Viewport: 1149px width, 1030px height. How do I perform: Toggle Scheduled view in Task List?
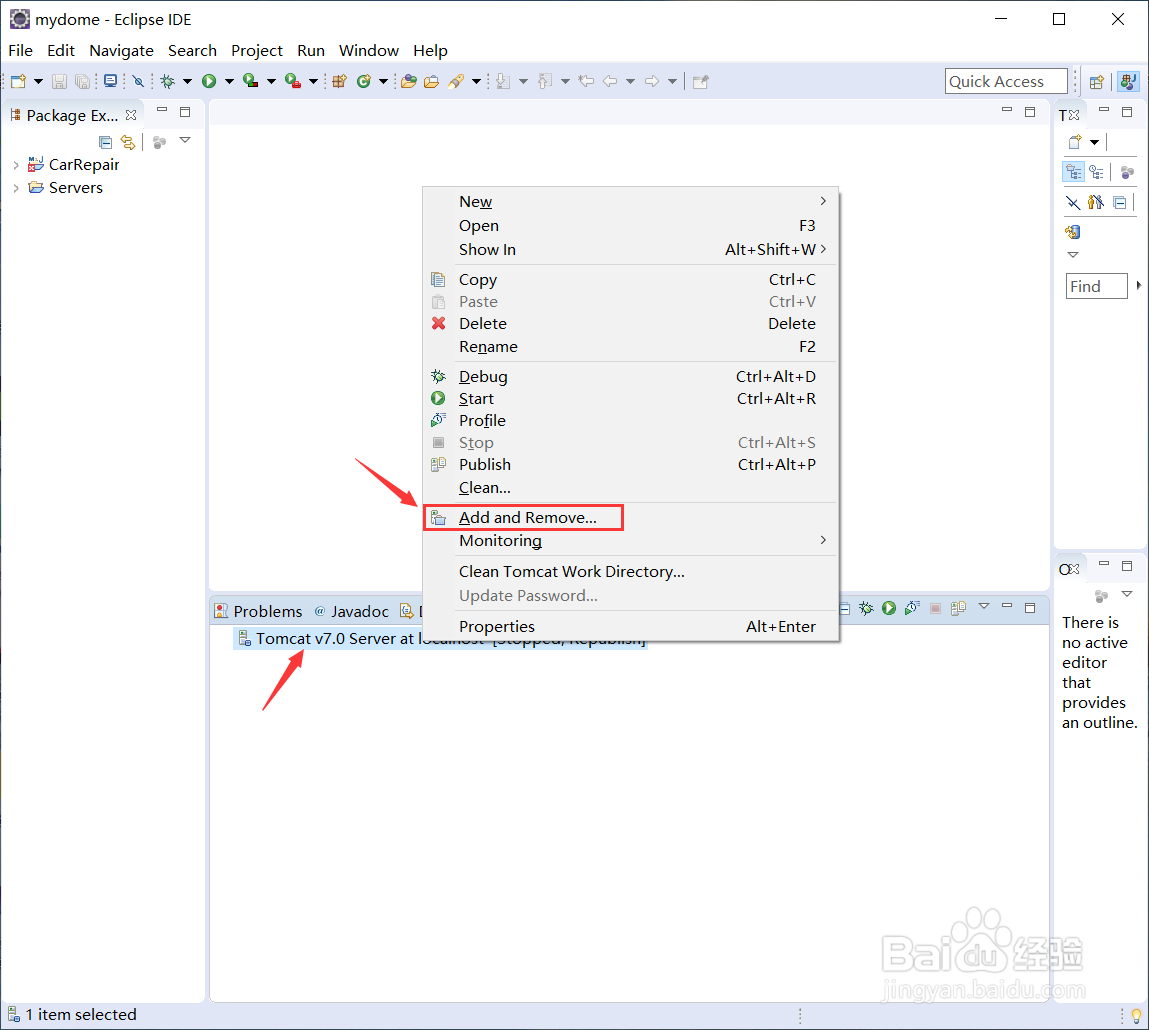(x=1096, y=172)
